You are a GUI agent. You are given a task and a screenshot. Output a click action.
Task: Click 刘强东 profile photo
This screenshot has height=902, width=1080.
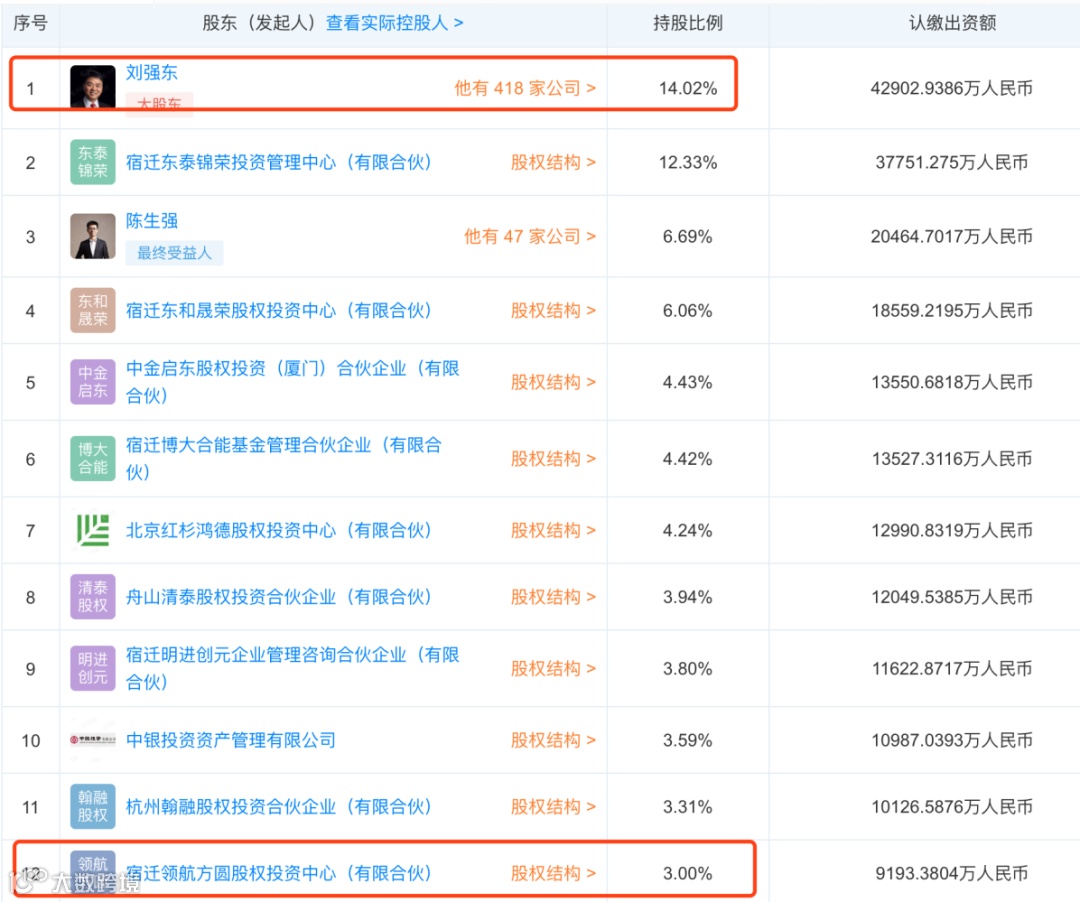point(93,87)
